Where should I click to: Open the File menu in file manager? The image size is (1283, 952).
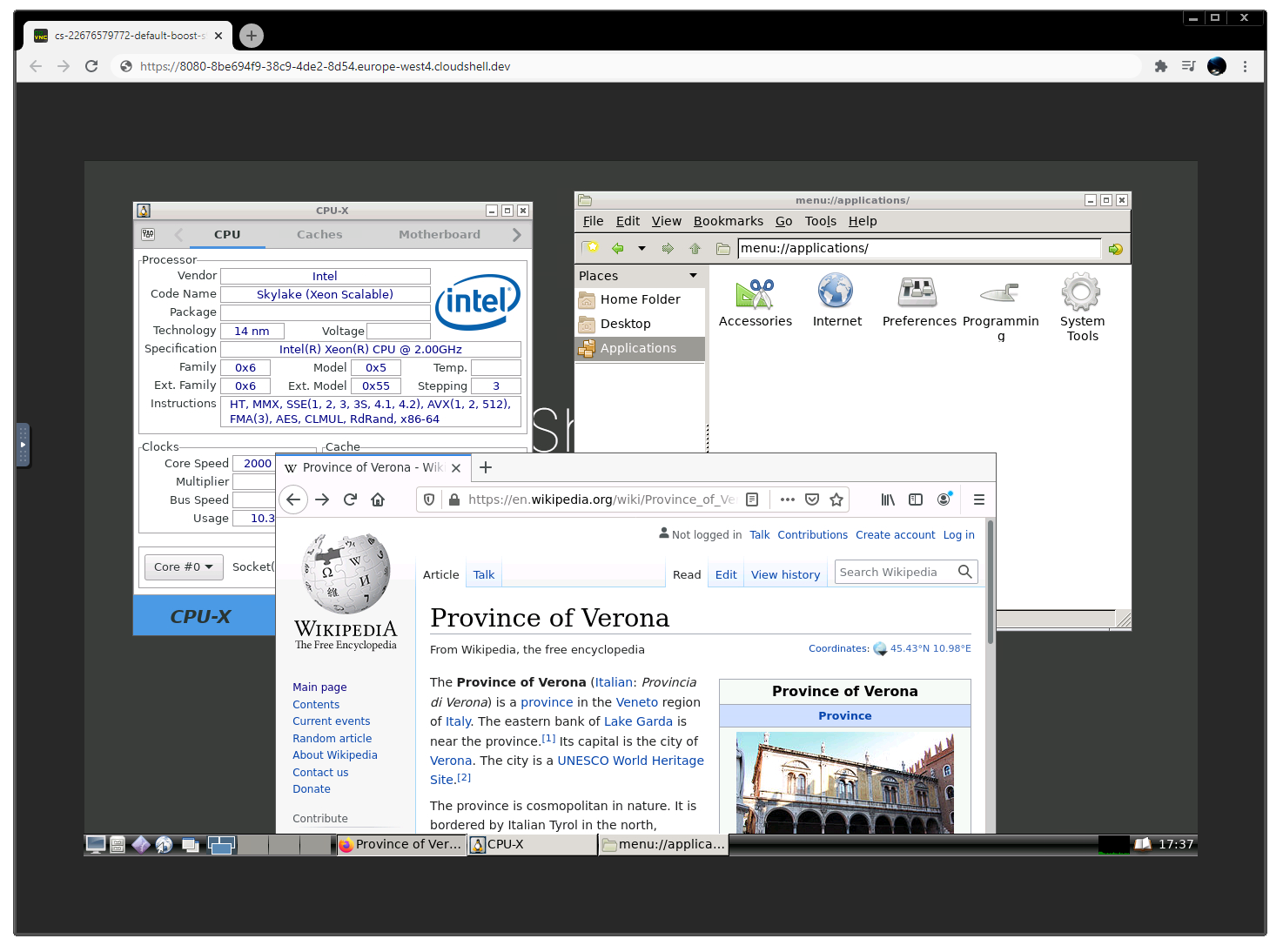coord(593,221)
